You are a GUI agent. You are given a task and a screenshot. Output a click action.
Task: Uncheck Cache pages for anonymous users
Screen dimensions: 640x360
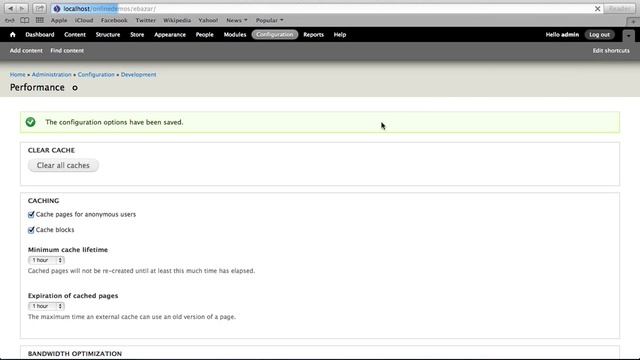31,215
